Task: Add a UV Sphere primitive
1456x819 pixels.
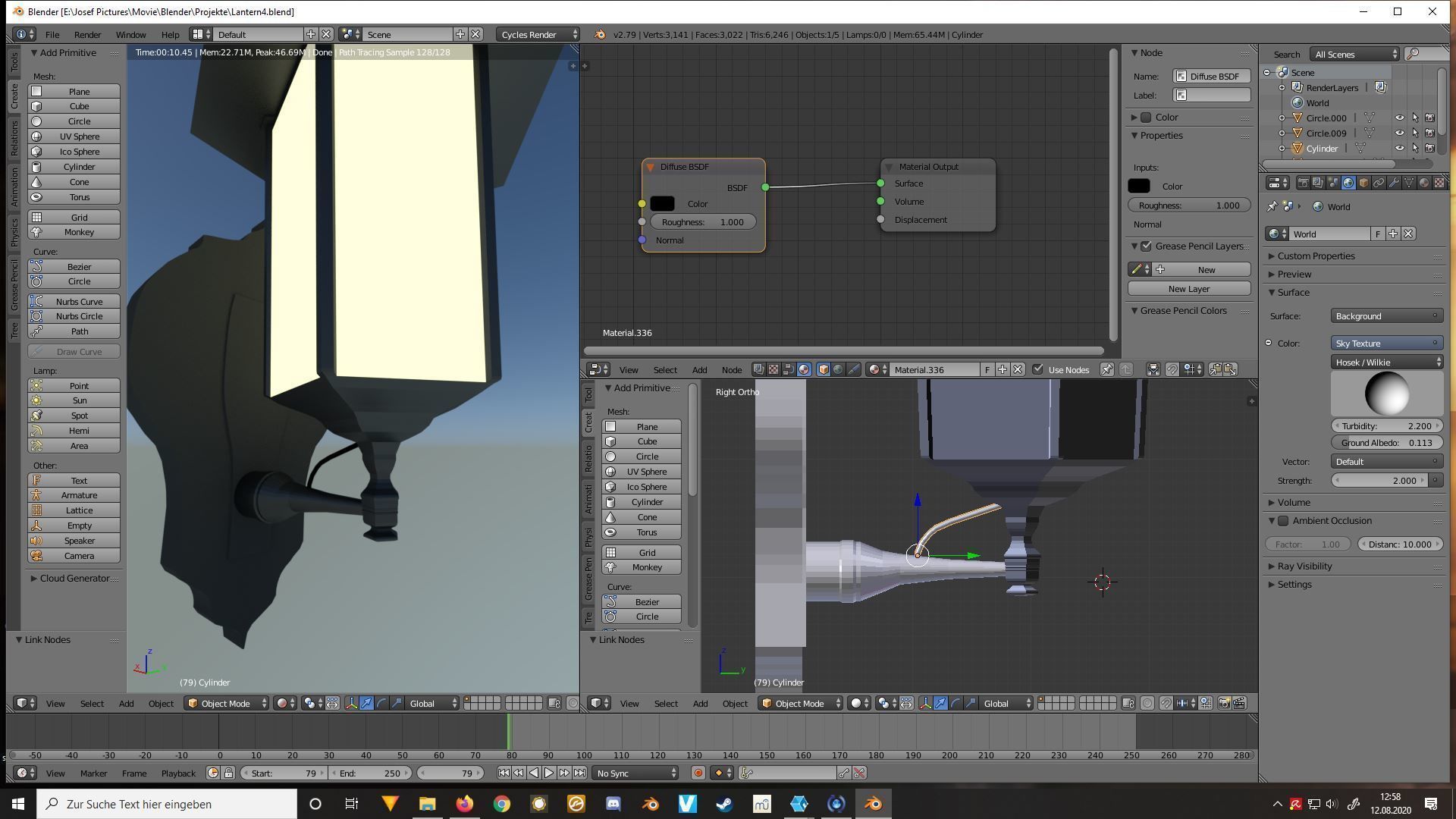Action: [x=79, y=136]
